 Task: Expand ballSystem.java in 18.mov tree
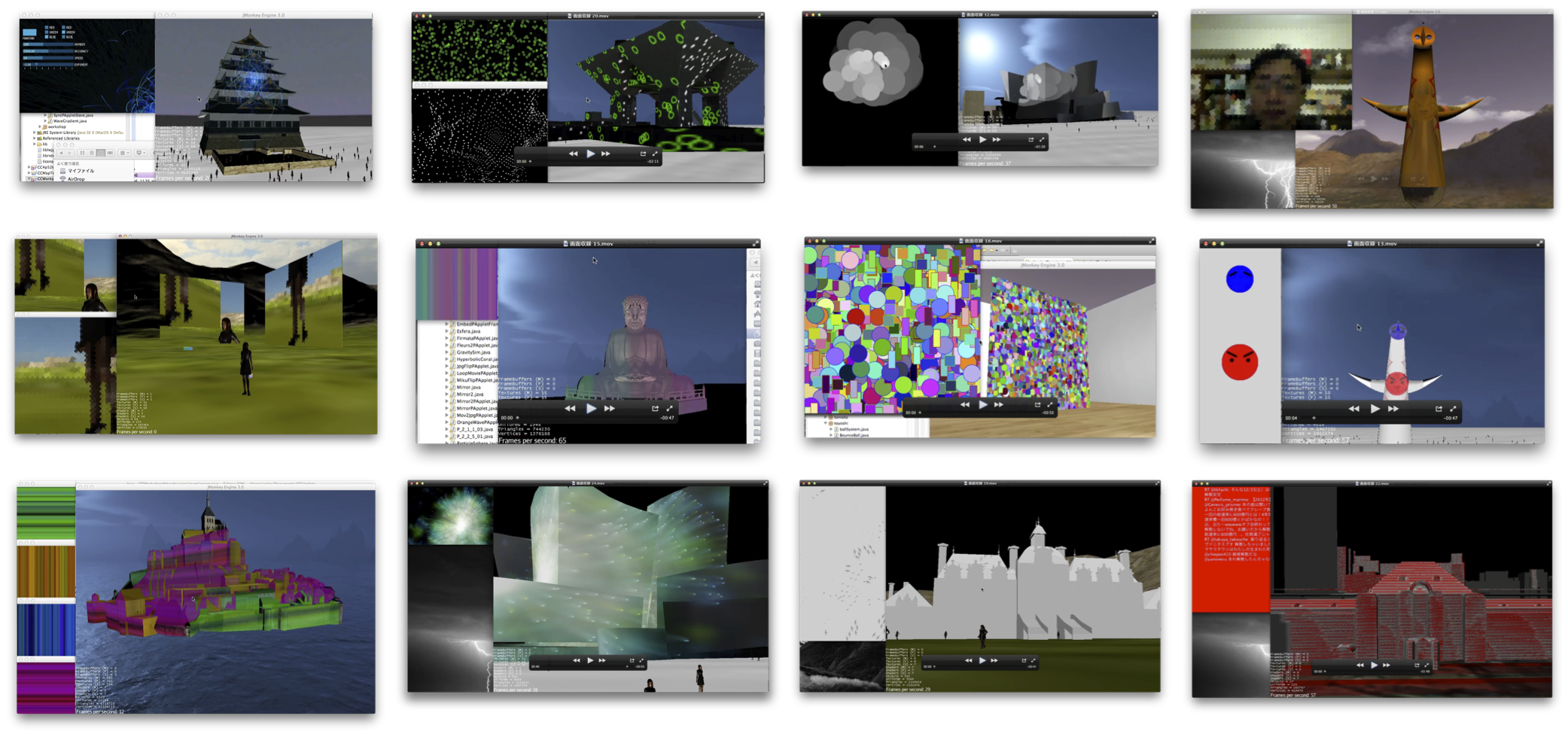[x=831, y=429]
